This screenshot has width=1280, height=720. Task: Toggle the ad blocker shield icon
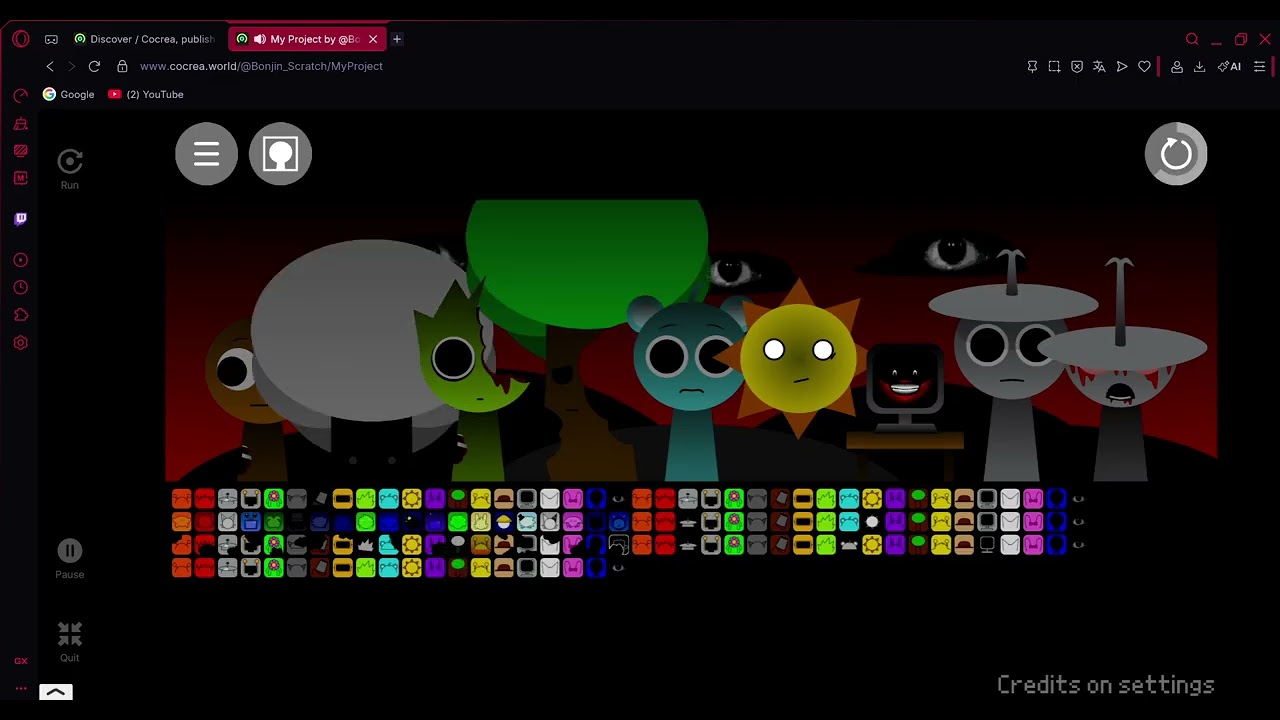(x=1076, y=66)
